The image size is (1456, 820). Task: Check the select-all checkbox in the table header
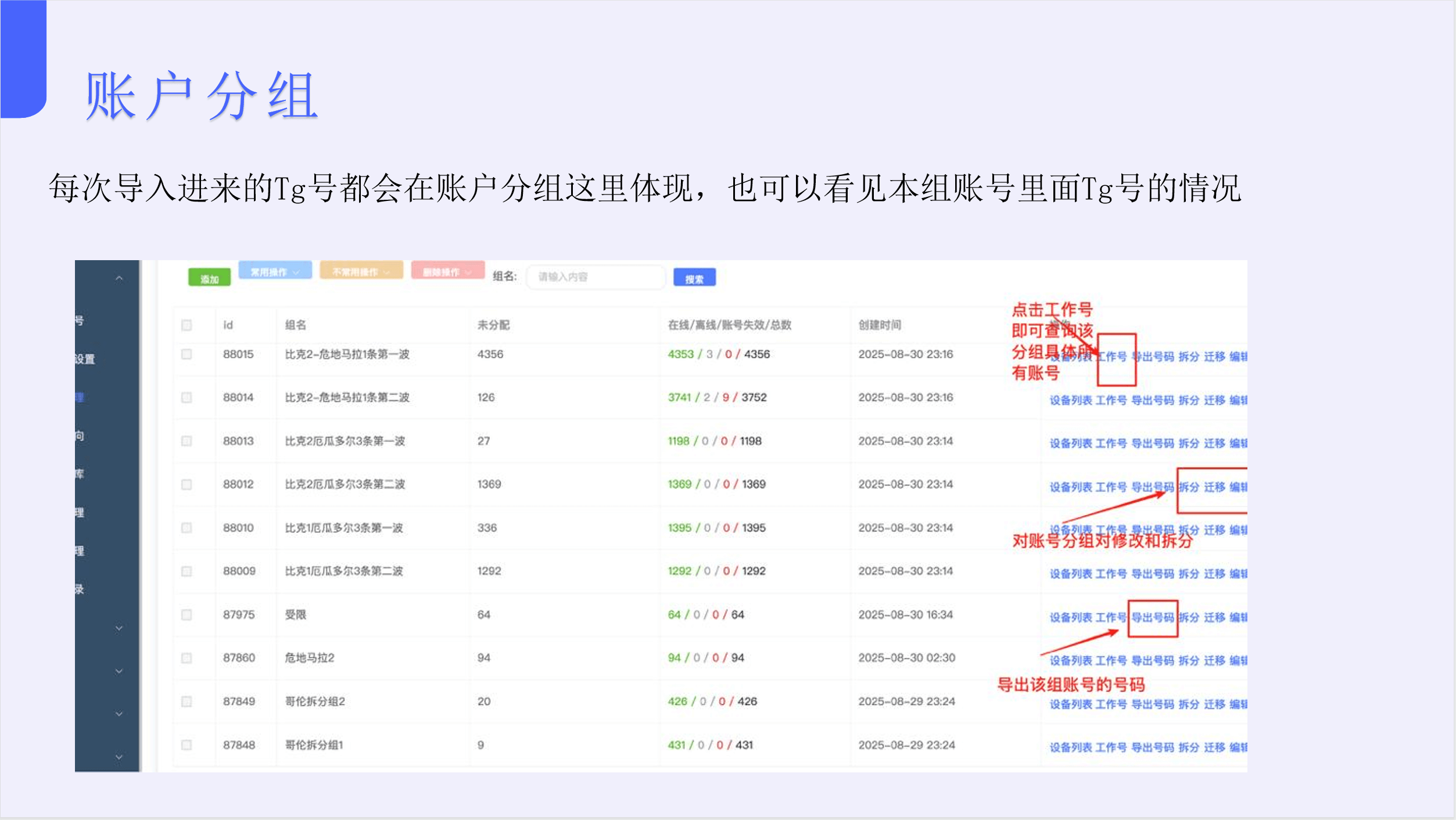[186, 325]
